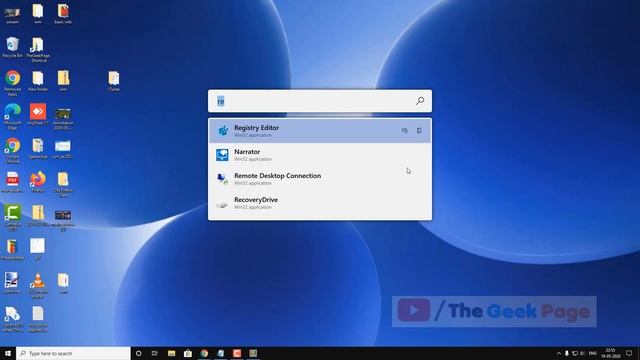
Task: Select the Removed Apps Chrome icon on the desktop
Action: pyautogui.click(x=12, y=83)
